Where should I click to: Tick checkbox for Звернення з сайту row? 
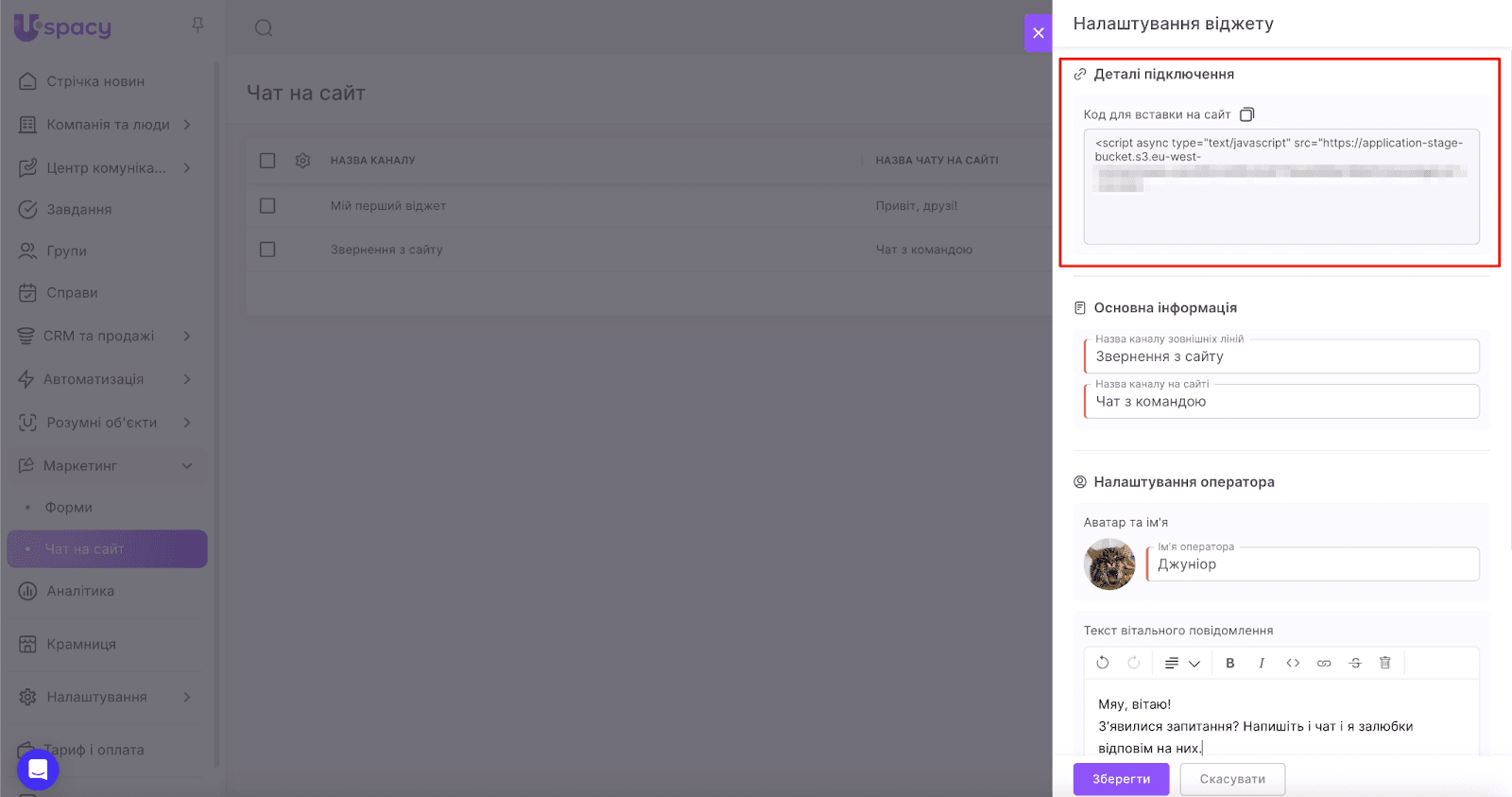(267, 250)
